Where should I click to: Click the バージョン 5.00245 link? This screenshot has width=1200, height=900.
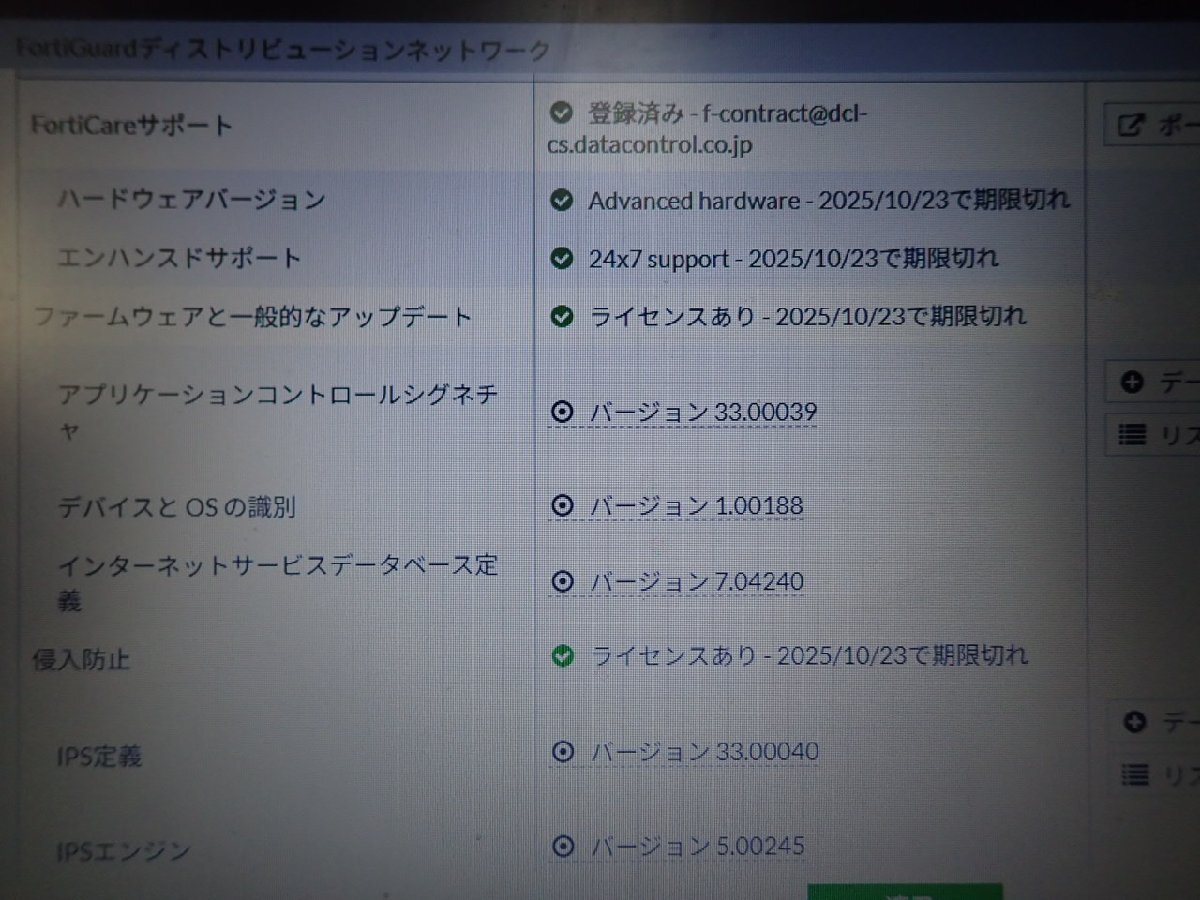[x=698, y=846]
